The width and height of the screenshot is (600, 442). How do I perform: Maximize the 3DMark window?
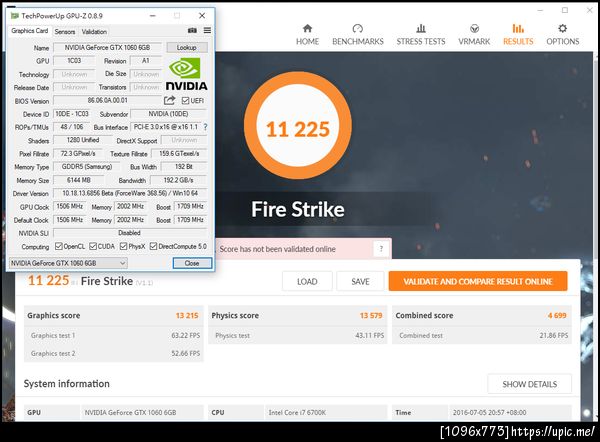pos(565,10)
